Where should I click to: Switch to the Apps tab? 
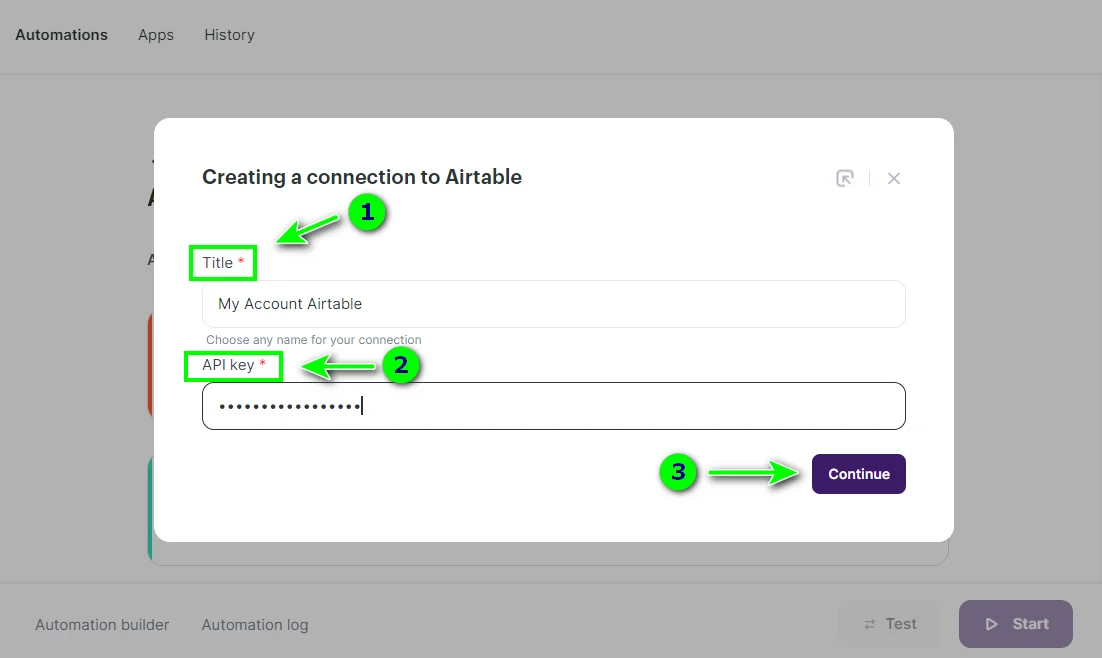[x=156, y=35]
